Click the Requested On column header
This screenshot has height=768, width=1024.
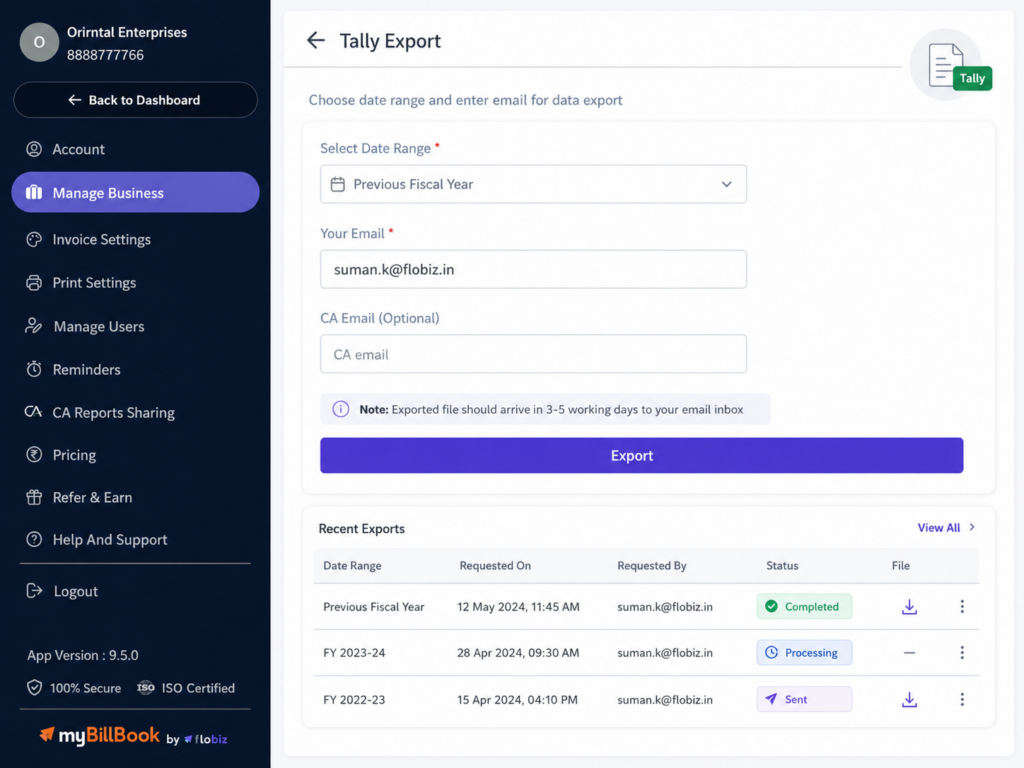(x=495, y=566)
